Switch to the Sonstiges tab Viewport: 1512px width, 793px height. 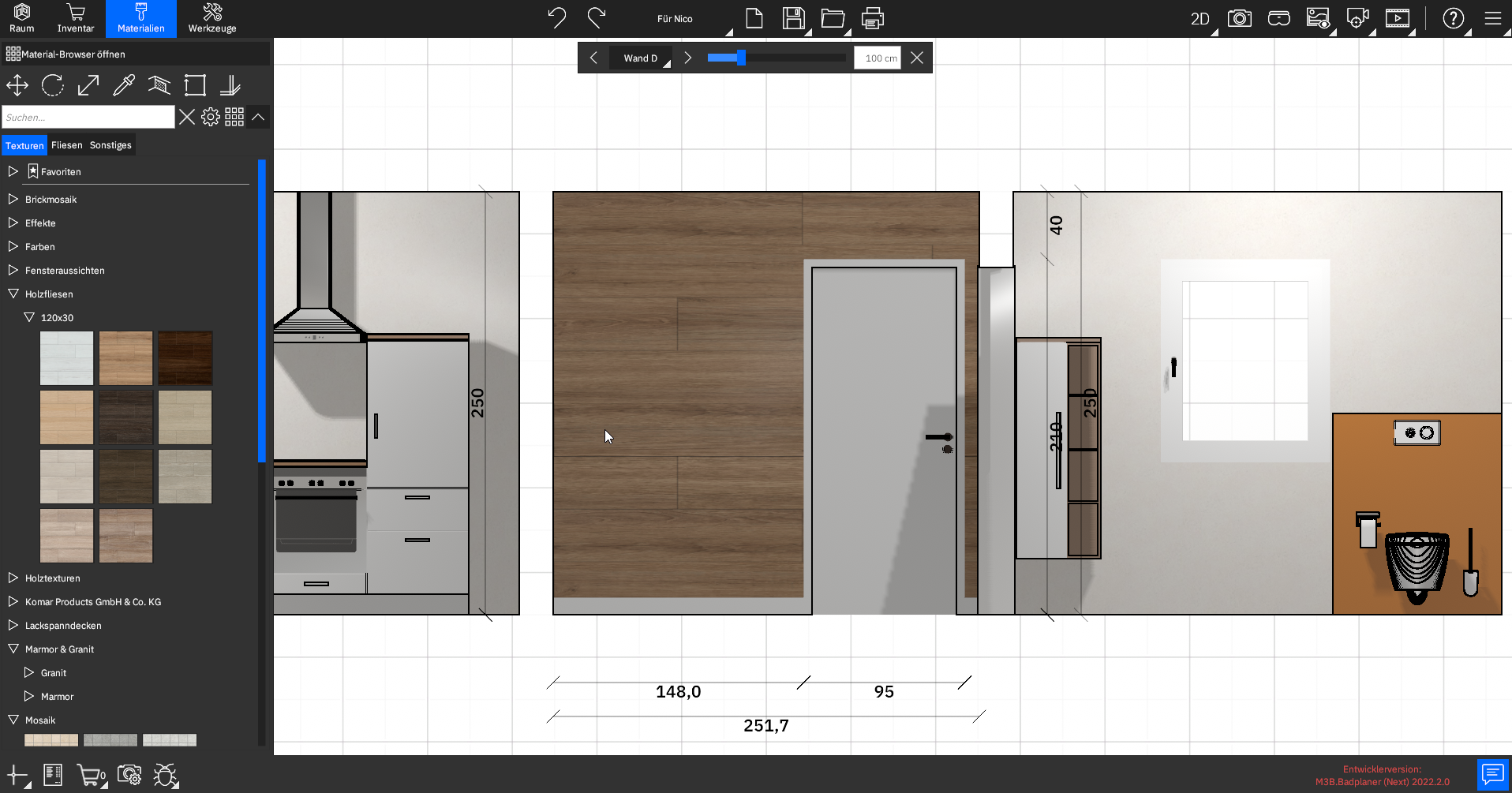click(x=110, y=145)
